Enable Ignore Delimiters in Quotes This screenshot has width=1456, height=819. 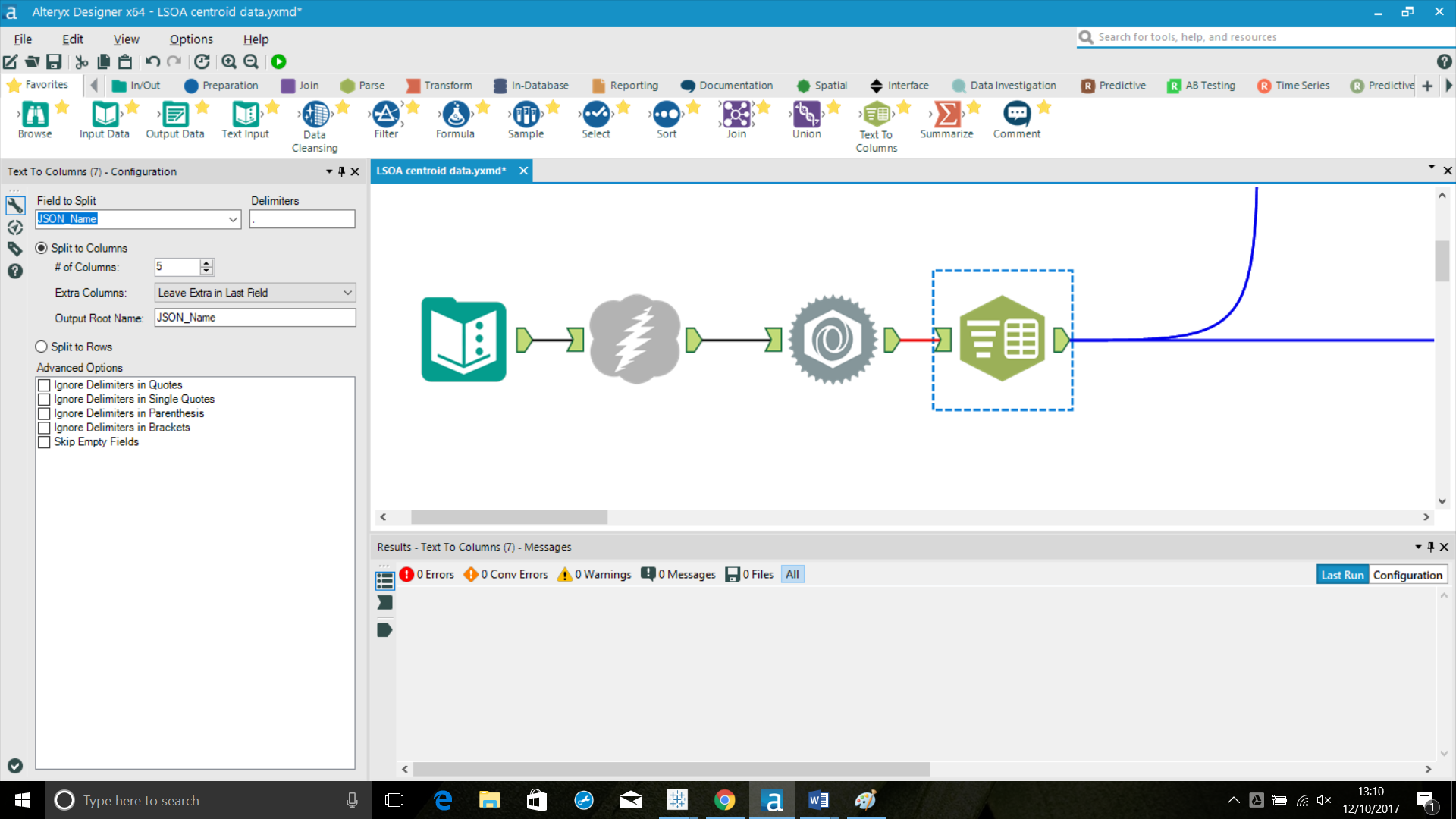pos(44,385)
